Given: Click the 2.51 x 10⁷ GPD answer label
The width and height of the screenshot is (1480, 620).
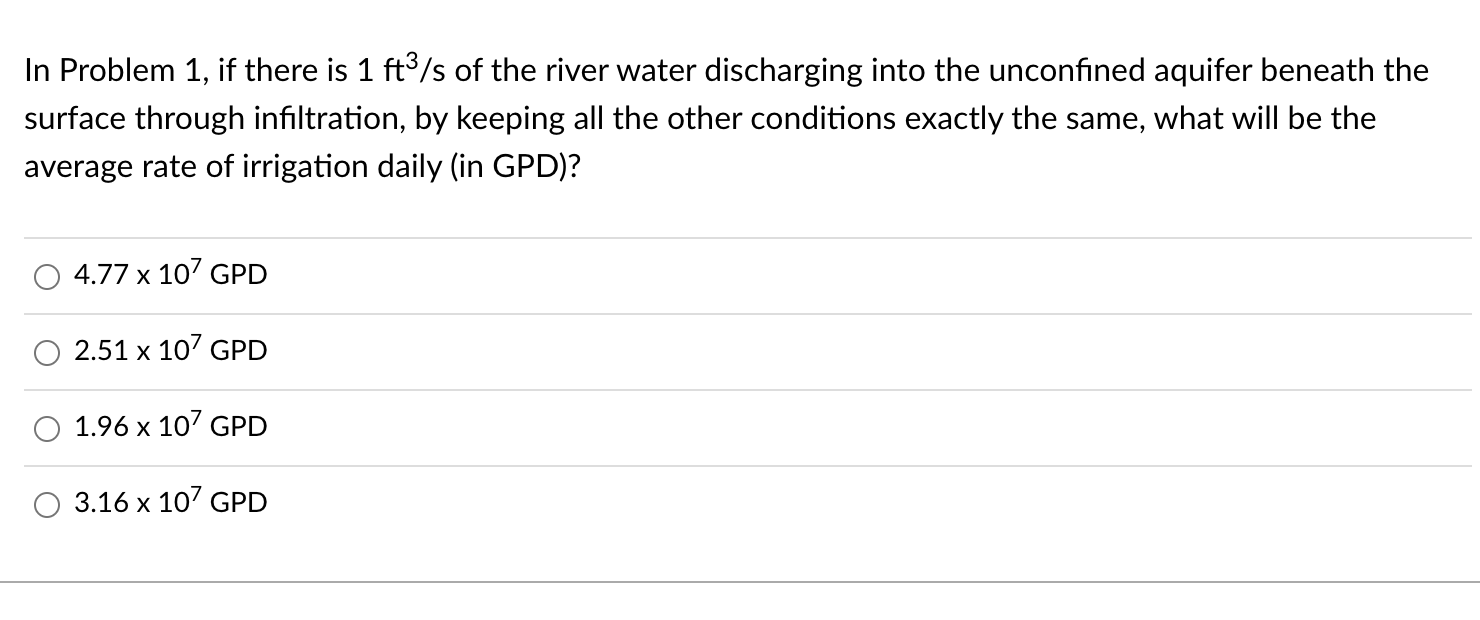Looking at the screenshot, I should coord(169,351).
